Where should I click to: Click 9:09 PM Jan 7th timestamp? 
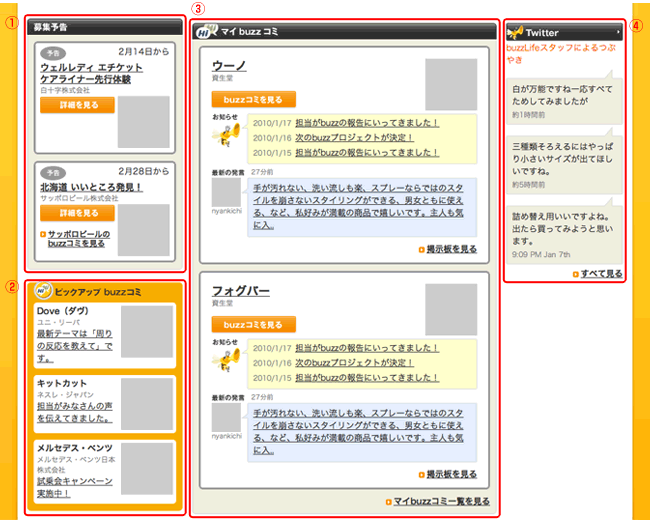[x=541, y=254]
